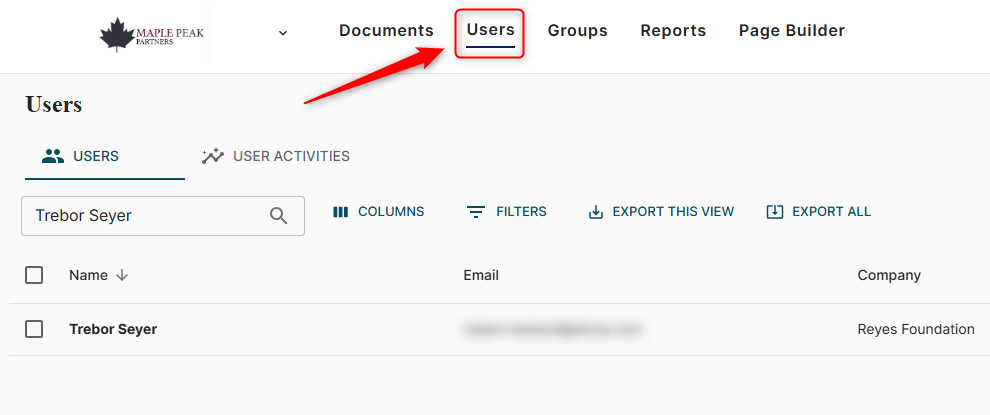Click the Email column header
Image resolution: width=990 pixels, height=415 pixels.
[x=481, y=275]
